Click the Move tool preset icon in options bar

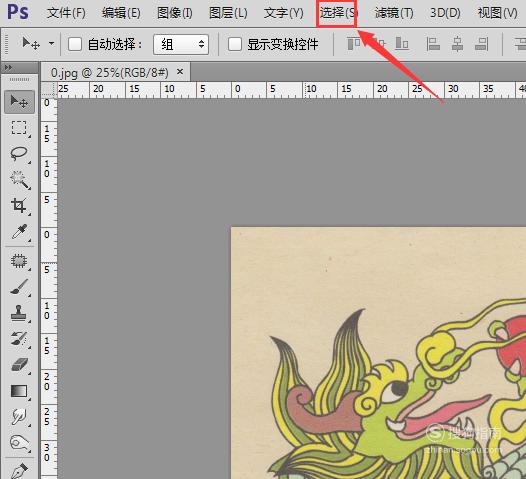tap(31, 44)
